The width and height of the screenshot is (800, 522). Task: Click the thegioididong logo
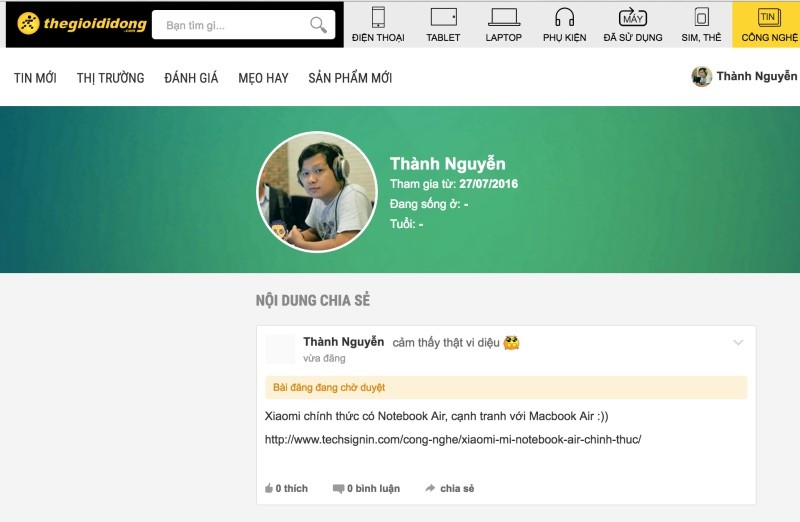click(81, 24)
